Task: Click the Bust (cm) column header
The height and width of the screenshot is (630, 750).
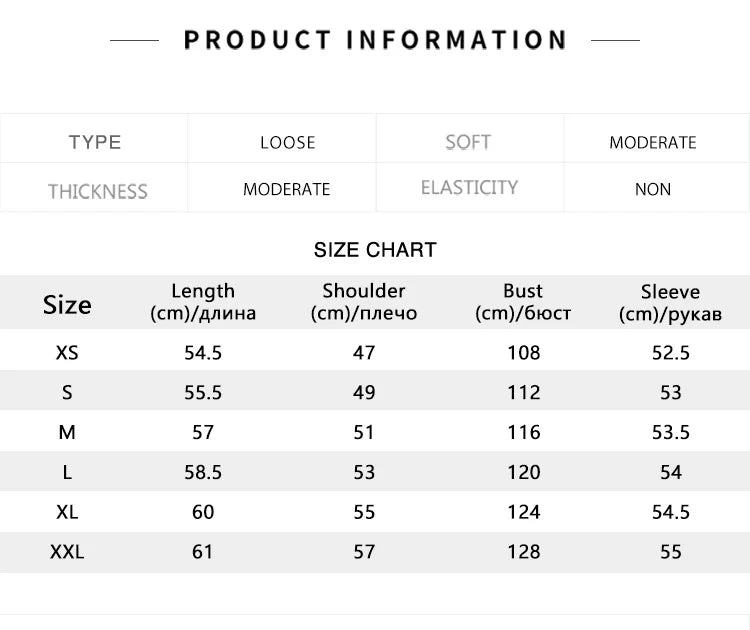Action: coord(523,302)
